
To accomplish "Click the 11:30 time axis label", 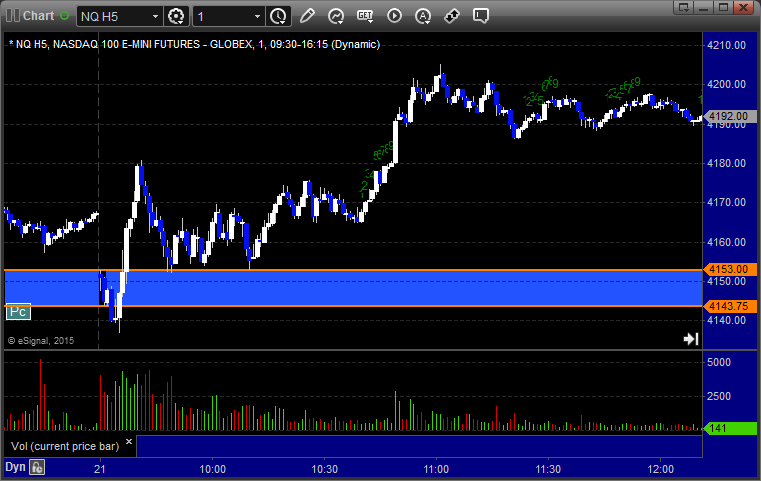I will 548,469.
